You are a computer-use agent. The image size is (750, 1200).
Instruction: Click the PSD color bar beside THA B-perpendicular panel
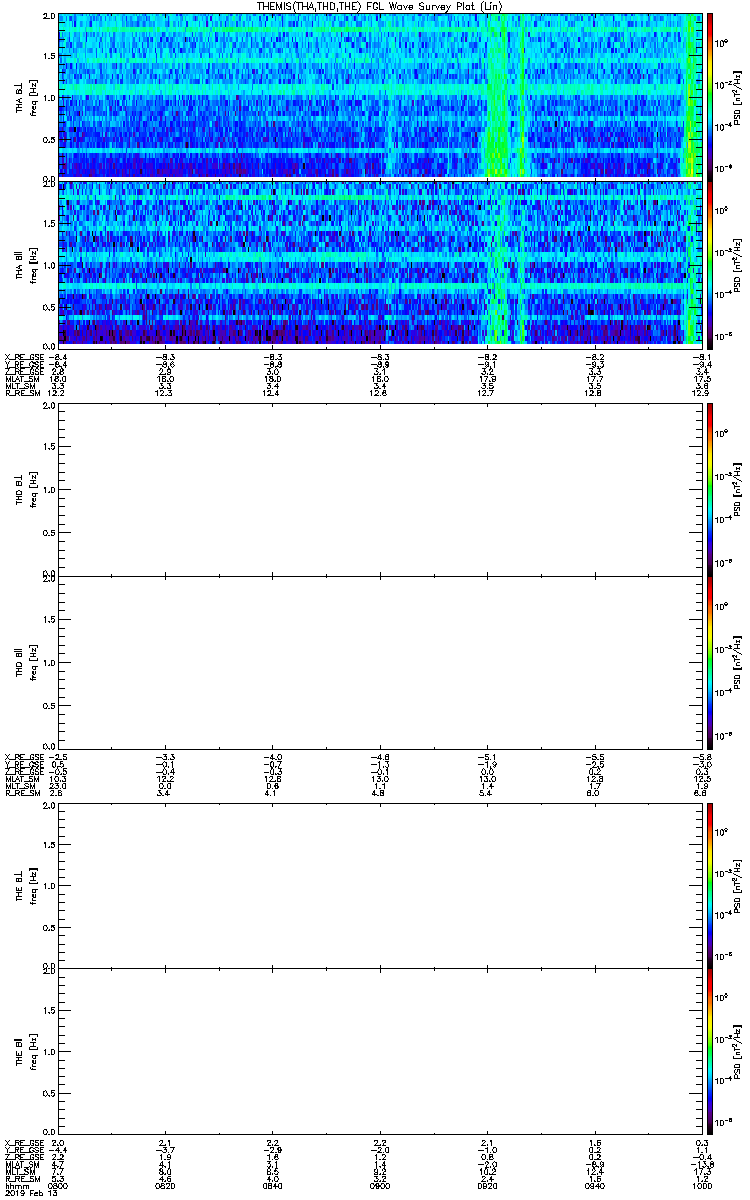(x=710, y=95)
